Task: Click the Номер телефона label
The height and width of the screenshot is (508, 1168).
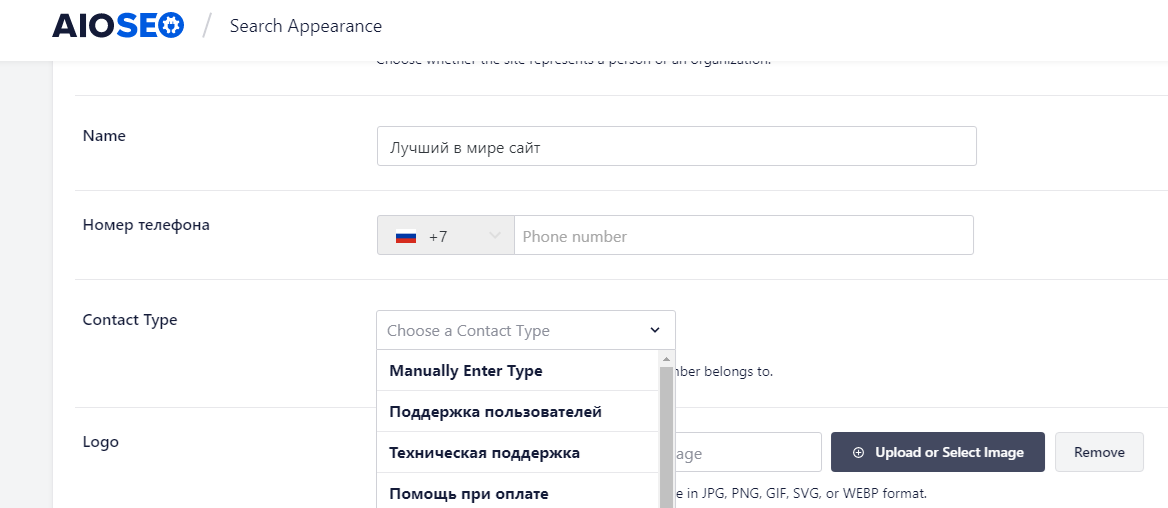Action: 146,225
